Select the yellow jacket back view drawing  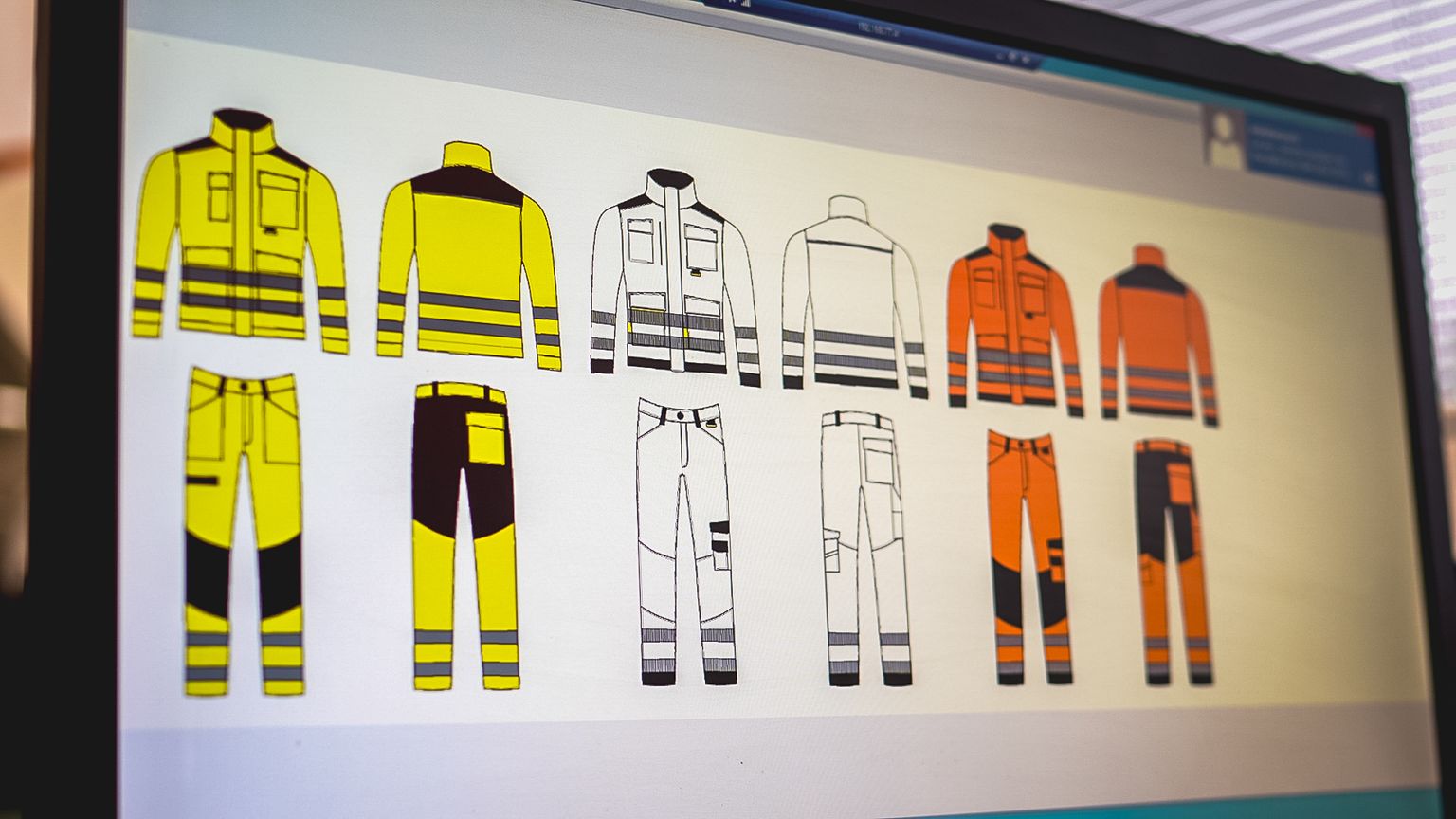coord(469,255)
